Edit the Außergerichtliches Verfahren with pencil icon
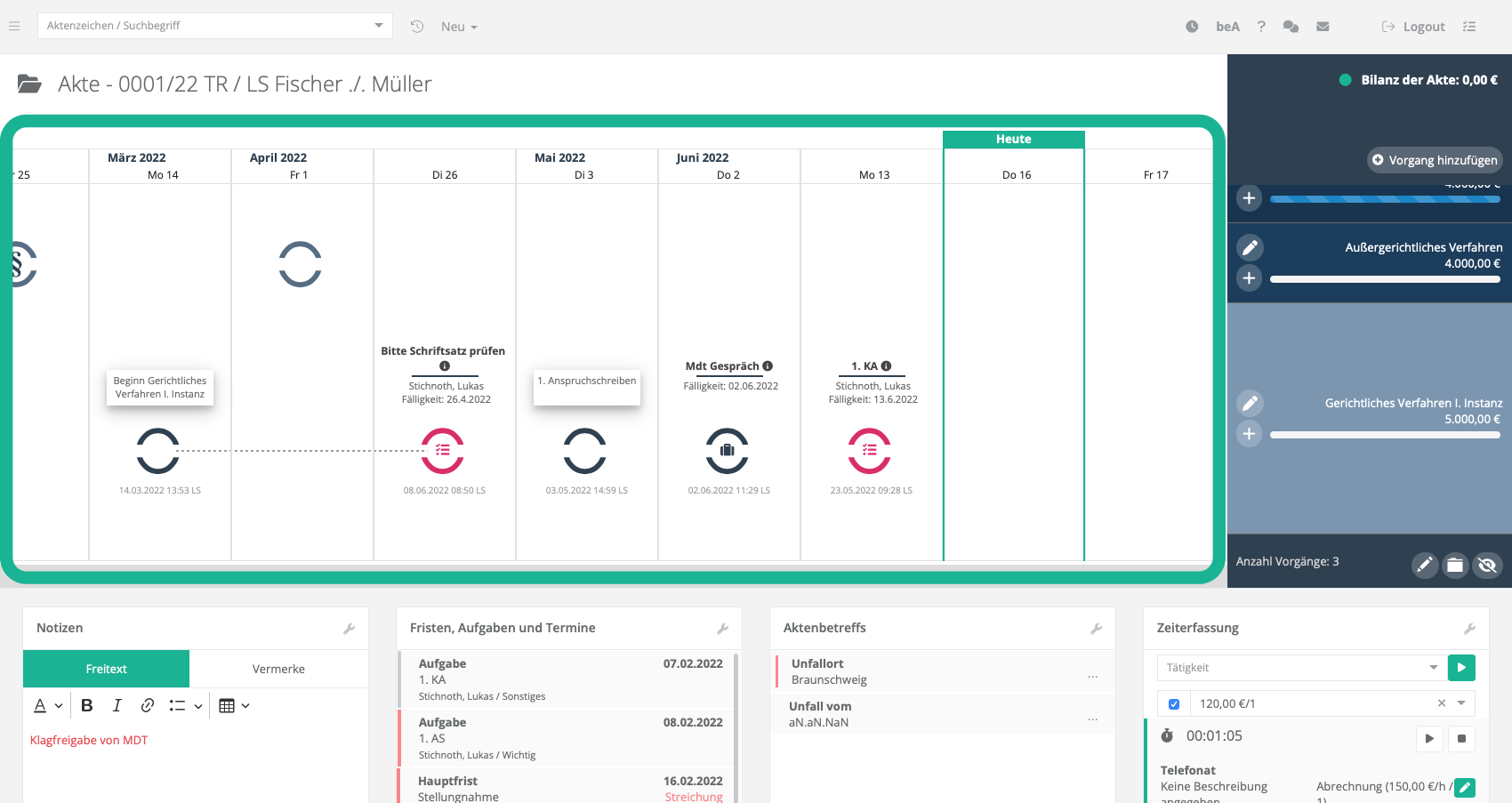Image resolution: width=1512 pixels, height=803 pixels. 1249,247
